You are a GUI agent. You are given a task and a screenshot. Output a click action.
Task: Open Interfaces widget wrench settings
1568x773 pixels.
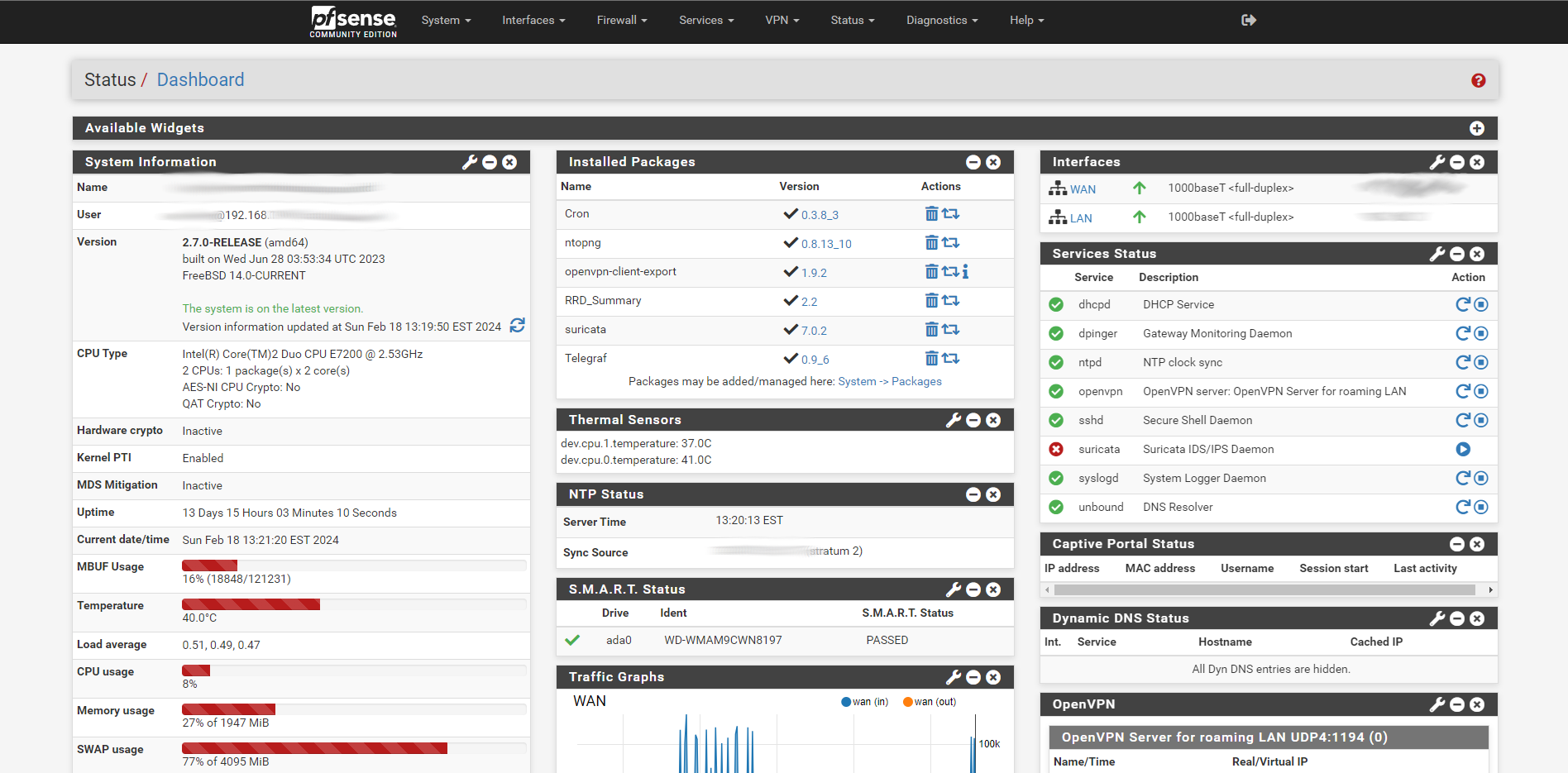point(1437,162)
